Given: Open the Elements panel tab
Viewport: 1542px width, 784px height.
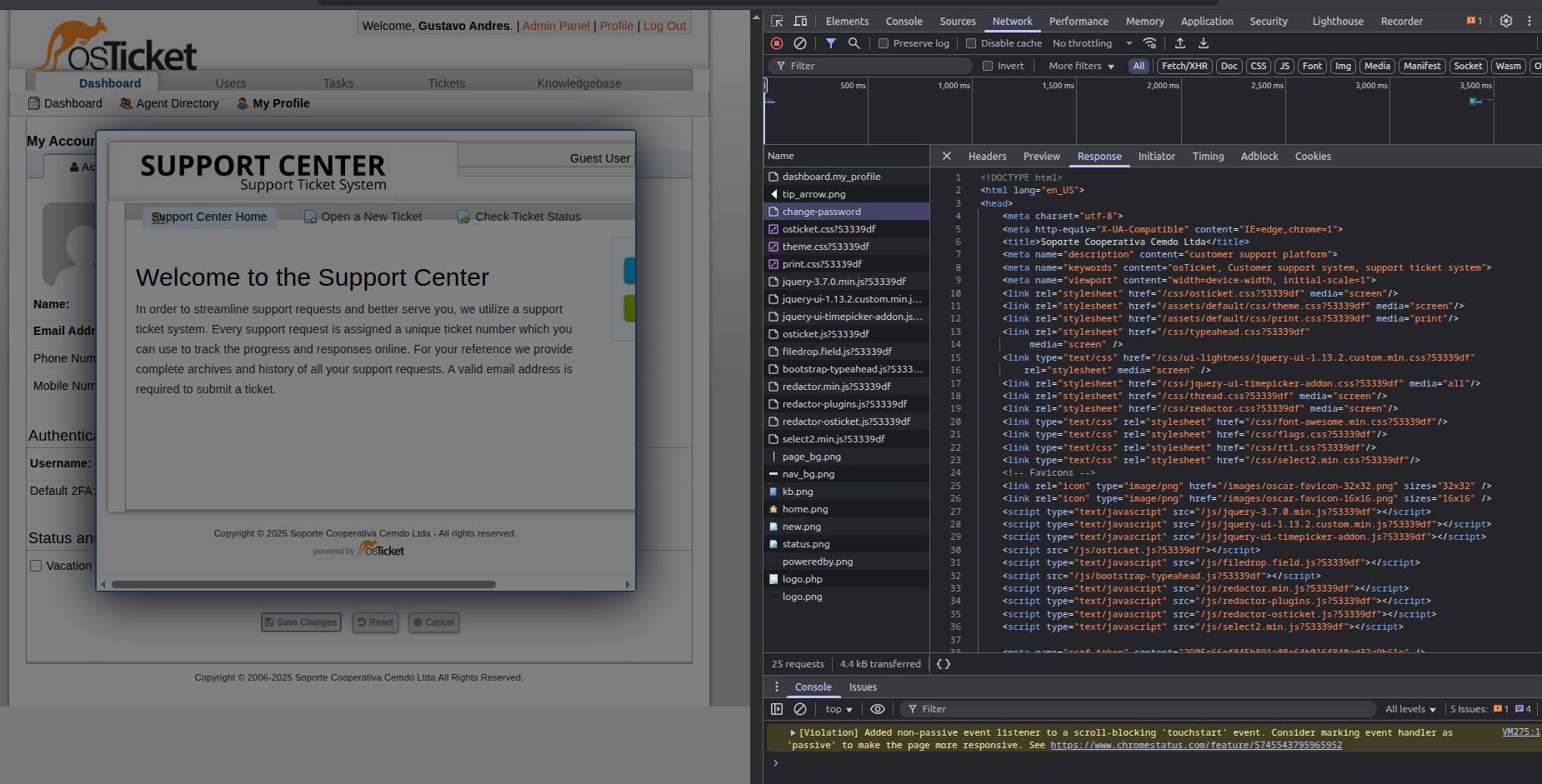Looking at the screenshot, I should point(847,21).
